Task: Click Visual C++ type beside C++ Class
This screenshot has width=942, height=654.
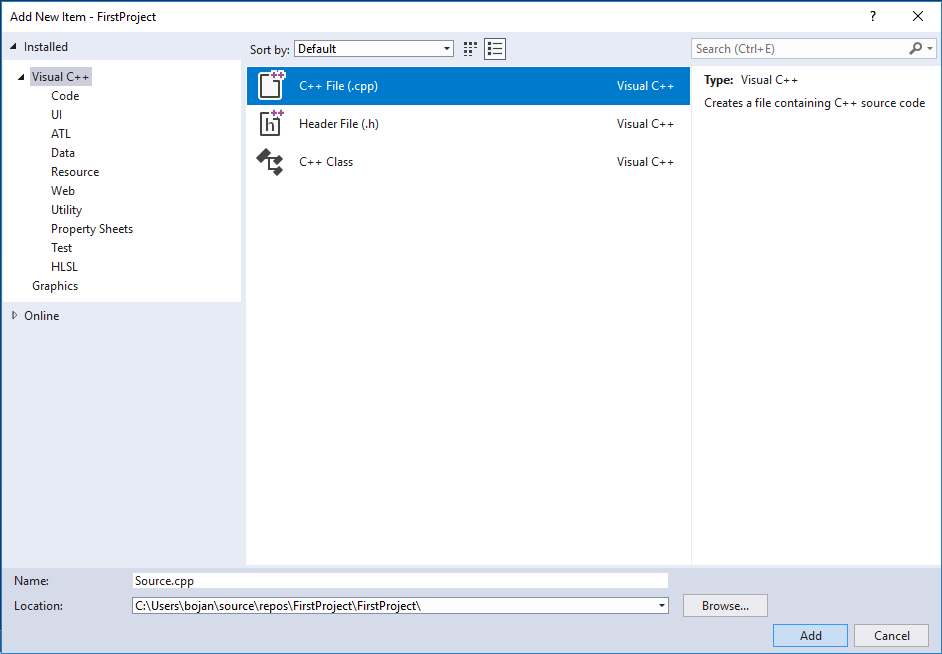Action: coord(645,162)
